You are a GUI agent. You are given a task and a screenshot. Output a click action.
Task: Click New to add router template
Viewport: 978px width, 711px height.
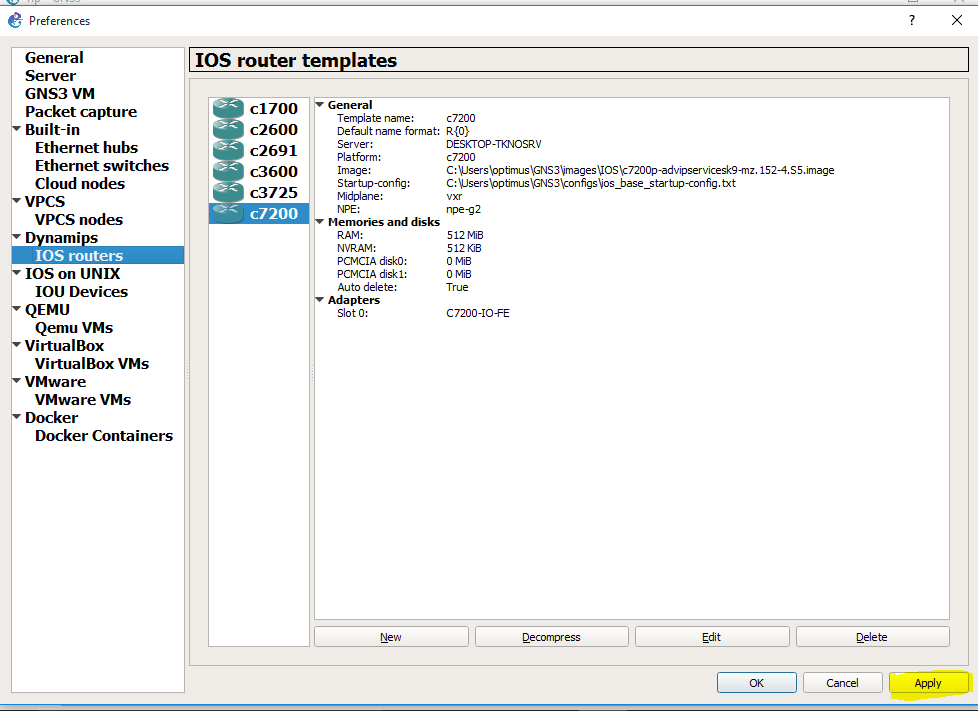[x=391, y=637]
